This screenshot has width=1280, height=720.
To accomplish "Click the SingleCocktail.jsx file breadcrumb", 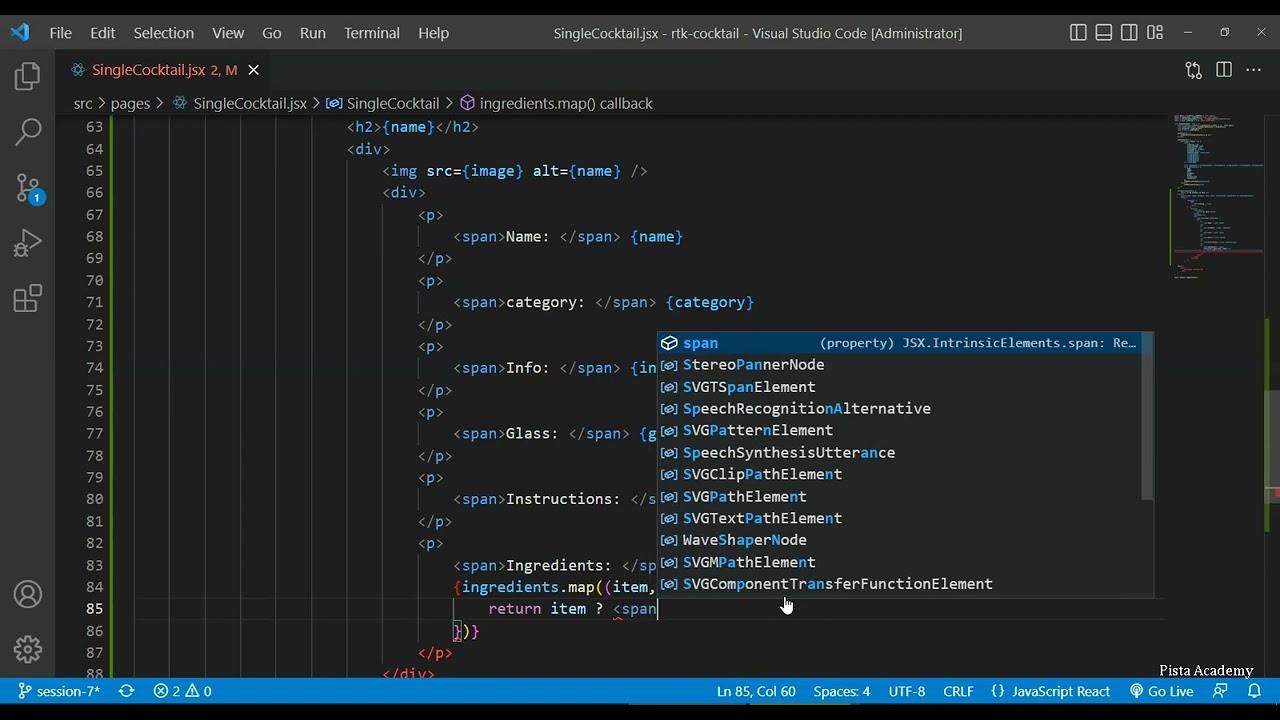I will [240, 103].
